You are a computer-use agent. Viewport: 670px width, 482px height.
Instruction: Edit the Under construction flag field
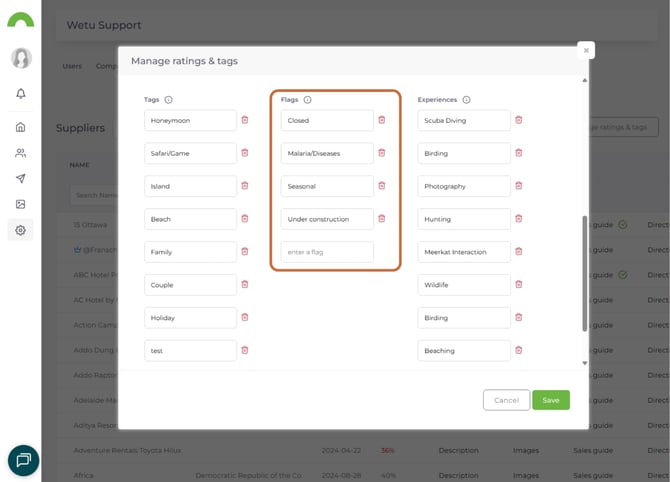[327, 219]
